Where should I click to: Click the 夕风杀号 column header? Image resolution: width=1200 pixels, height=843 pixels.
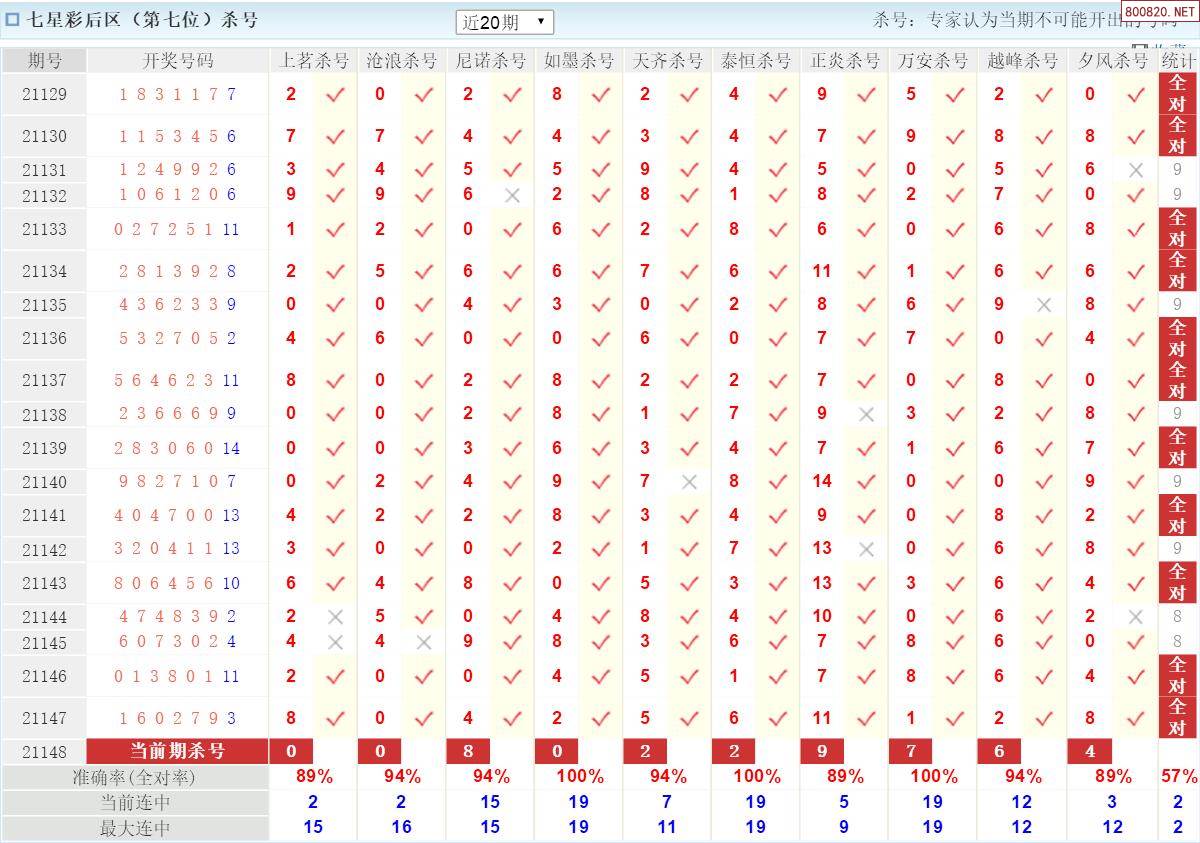tap(1113, 61)
